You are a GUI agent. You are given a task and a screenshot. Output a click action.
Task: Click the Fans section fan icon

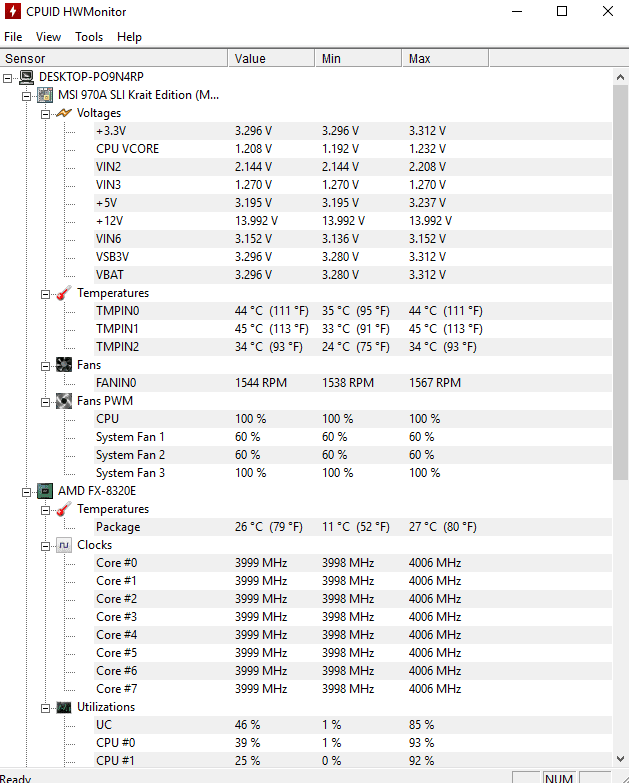[63, 365]
